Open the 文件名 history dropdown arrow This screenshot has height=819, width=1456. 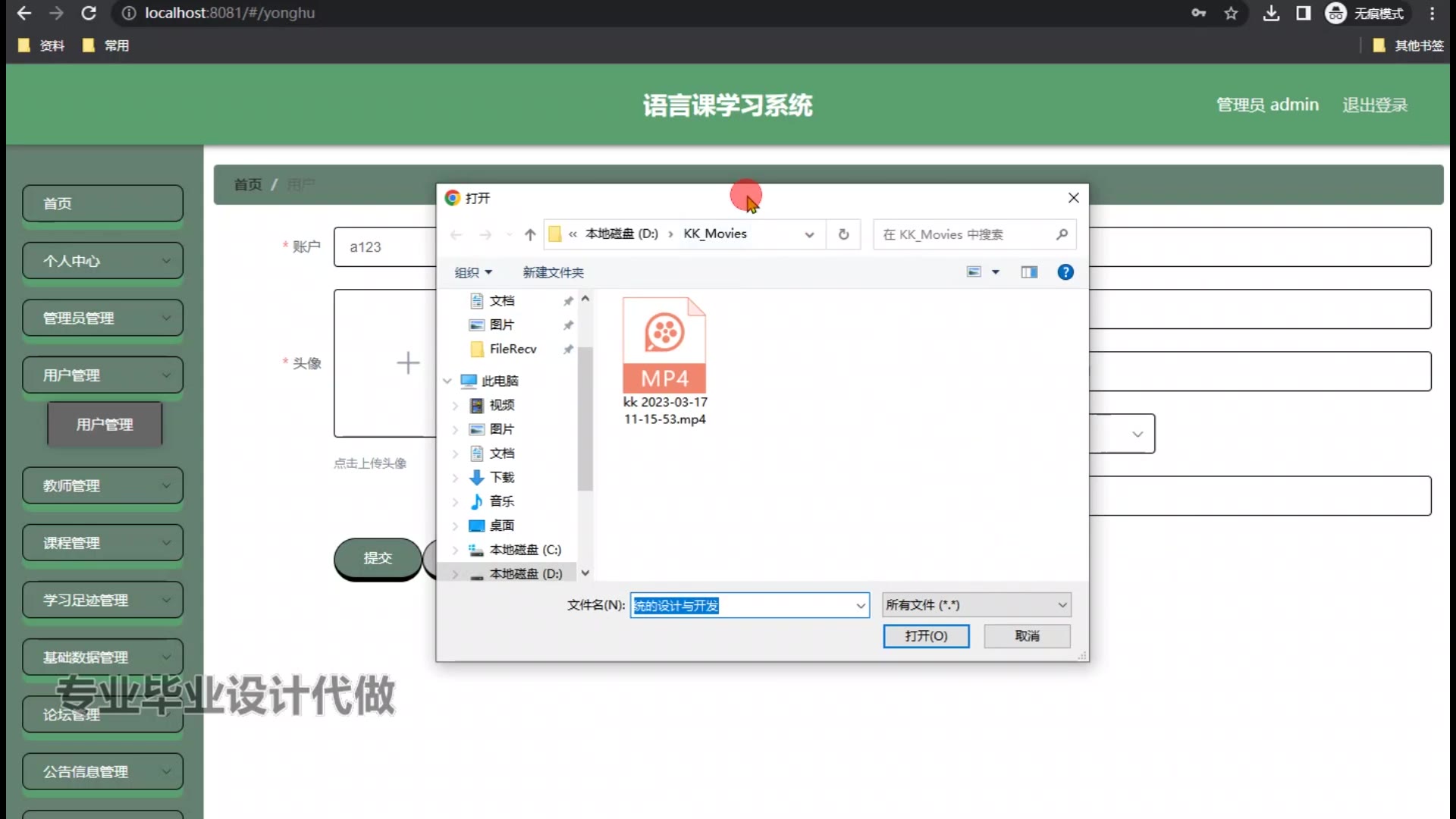click(860, 605)
